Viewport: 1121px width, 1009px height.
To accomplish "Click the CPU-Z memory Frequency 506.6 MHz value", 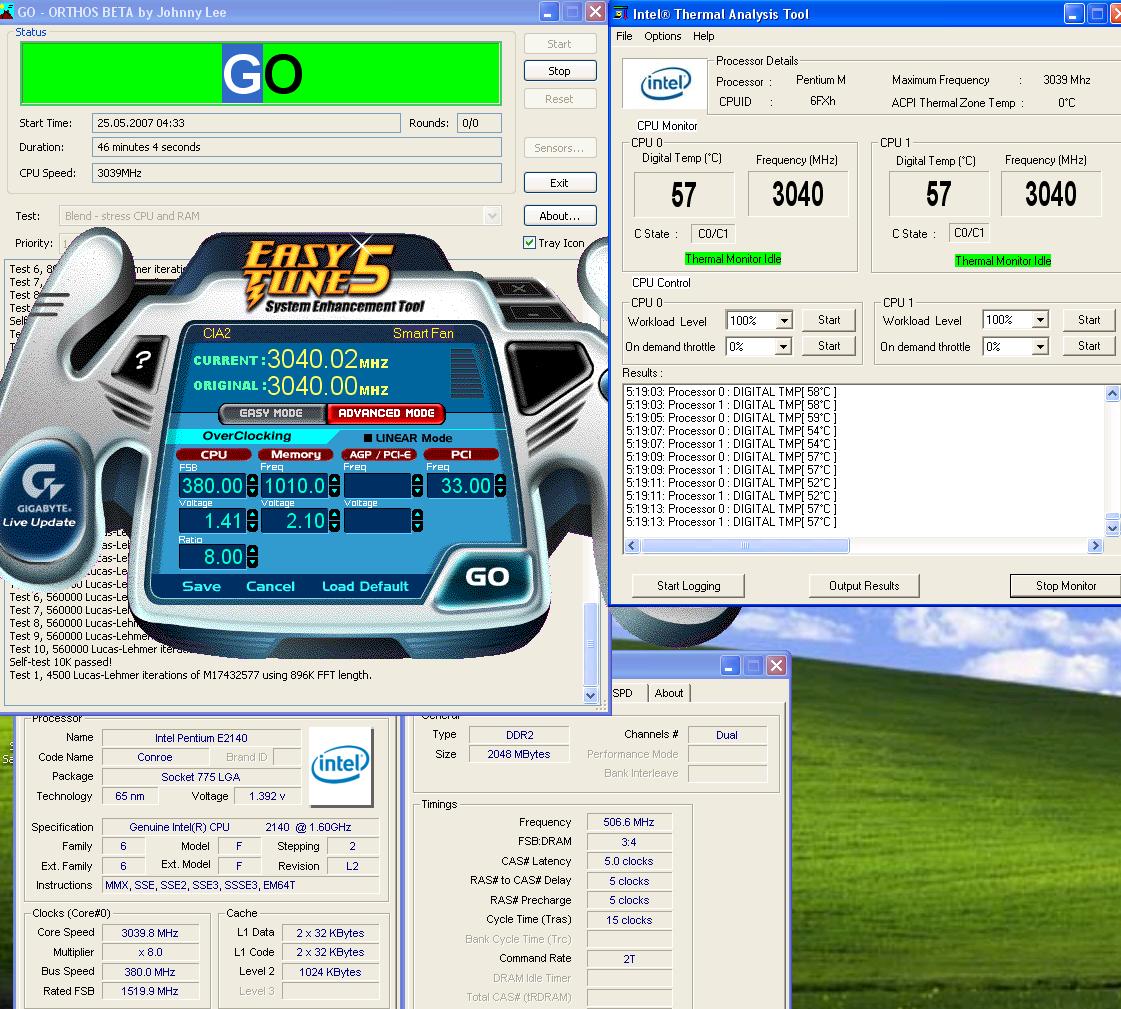I will 628,822.
